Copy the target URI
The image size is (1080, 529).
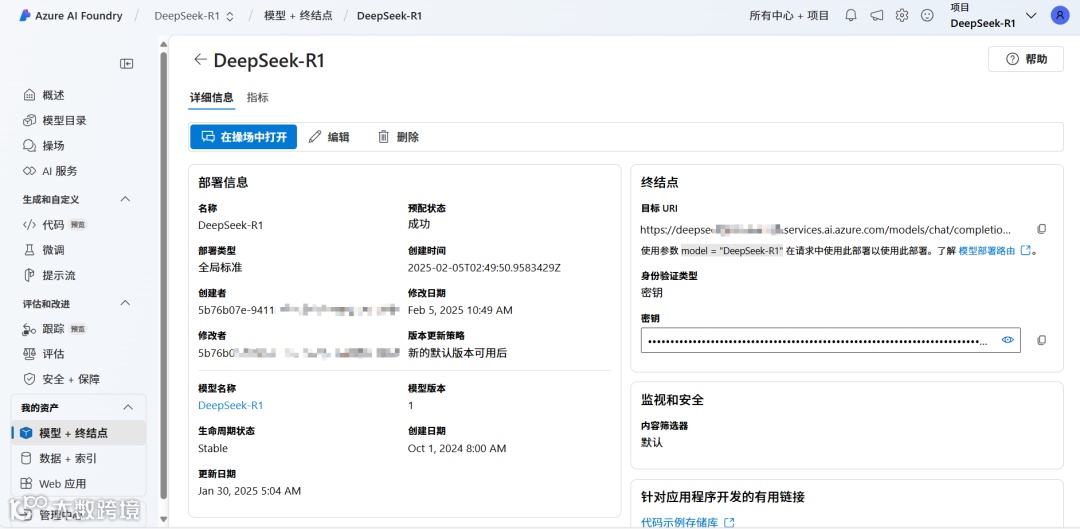coord(1041,229)
